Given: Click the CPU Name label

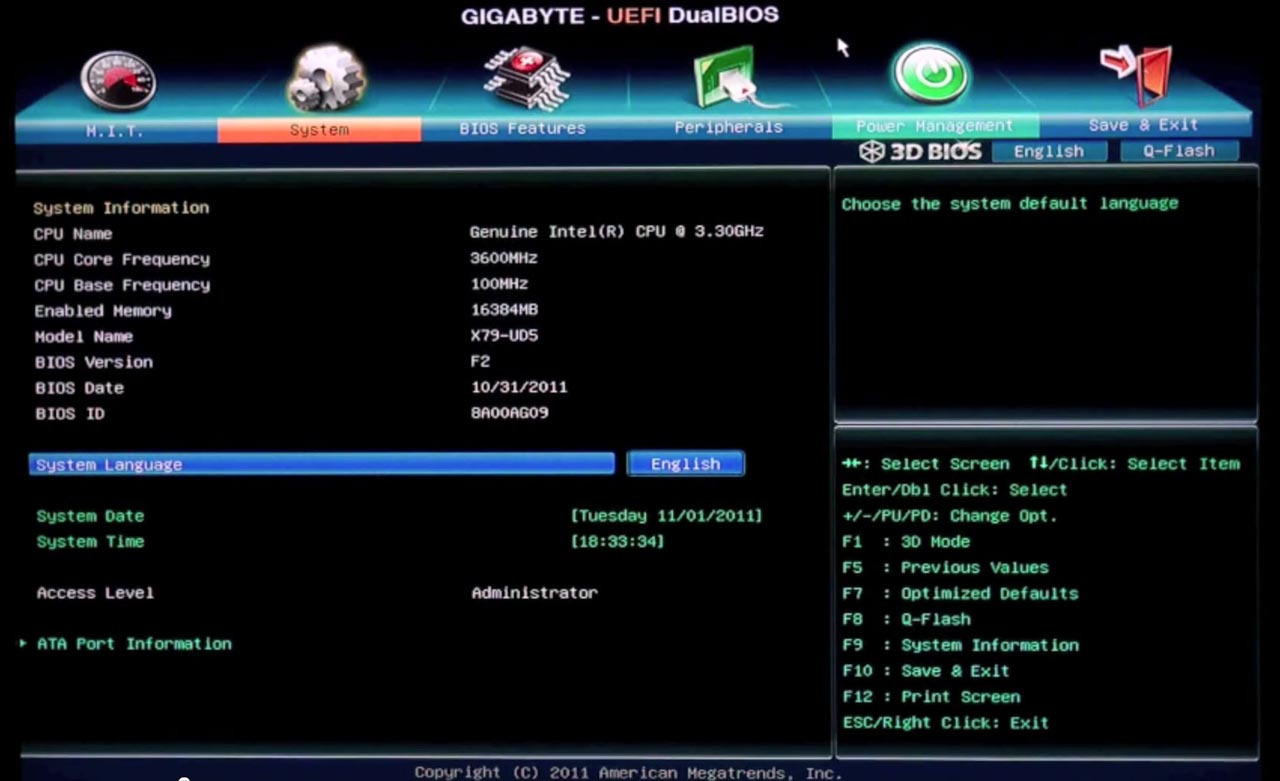Looking at the screenshot, I should pos(73,234).
